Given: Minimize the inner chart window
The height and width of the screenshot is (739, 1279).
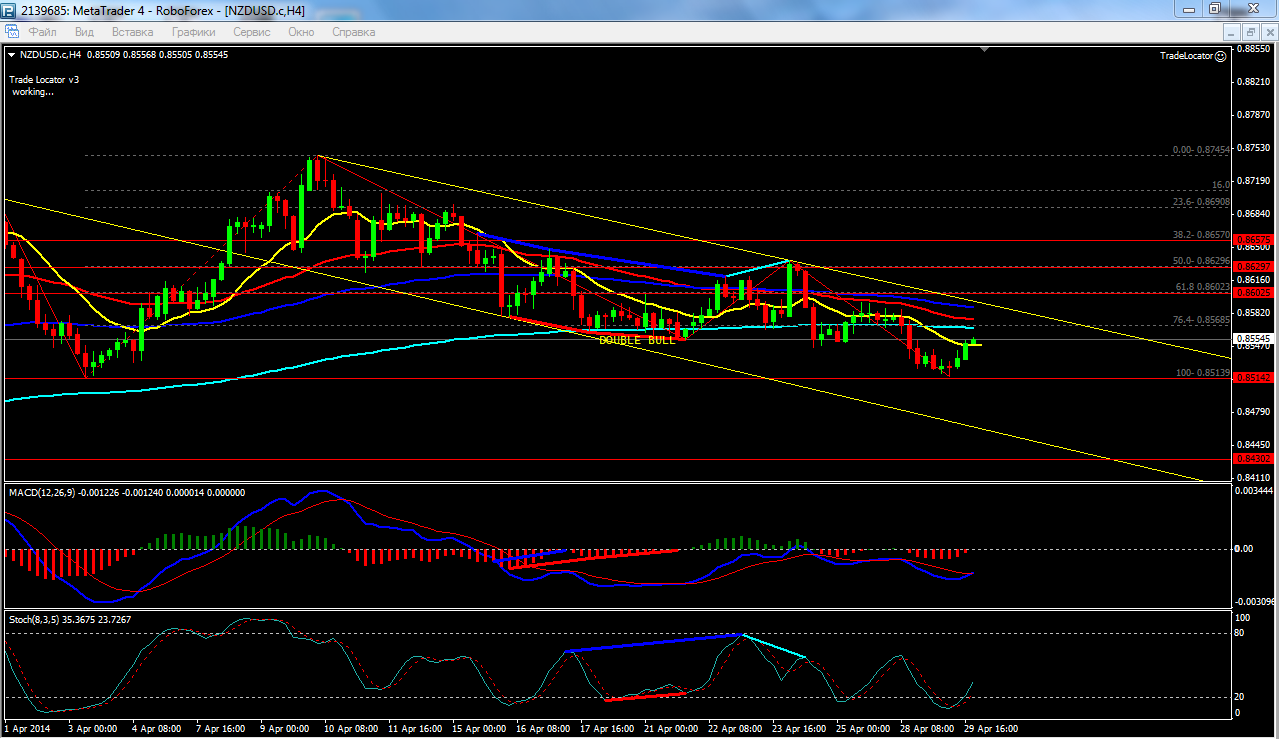Looking at the screenshot, I should pyautogui.click(x=1232, y=32).
